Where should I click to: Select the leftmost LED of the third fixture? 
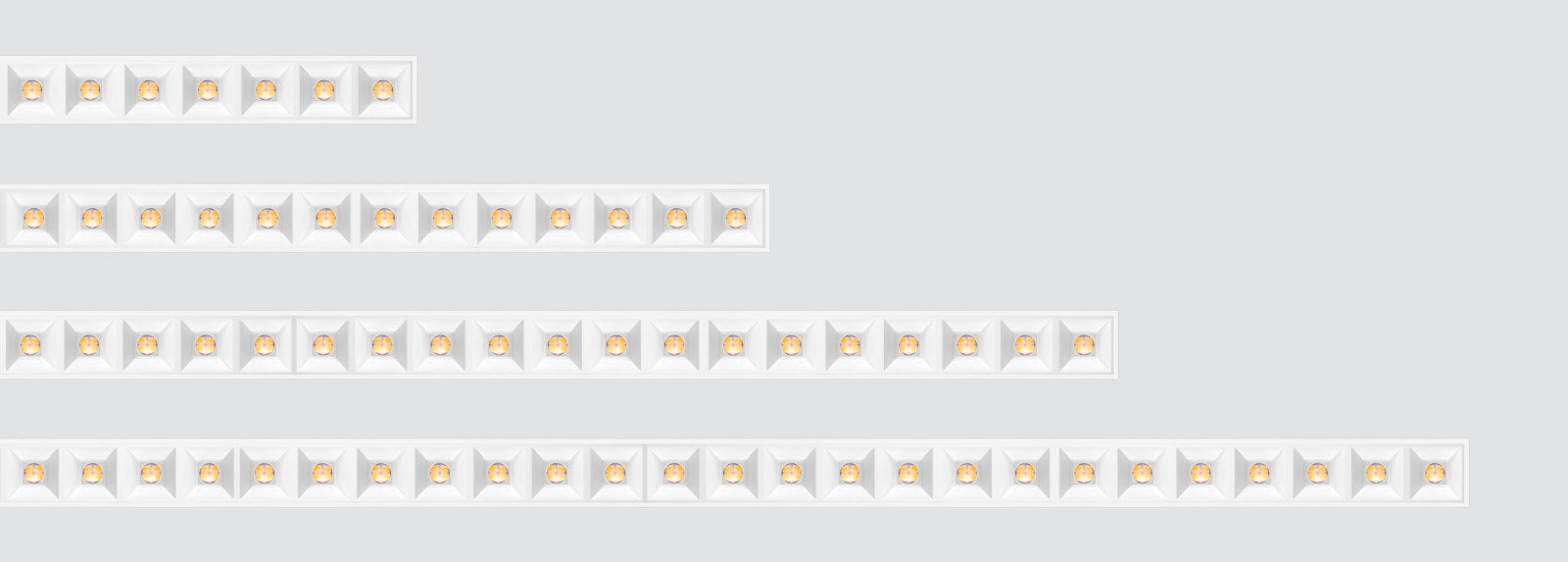30,345
